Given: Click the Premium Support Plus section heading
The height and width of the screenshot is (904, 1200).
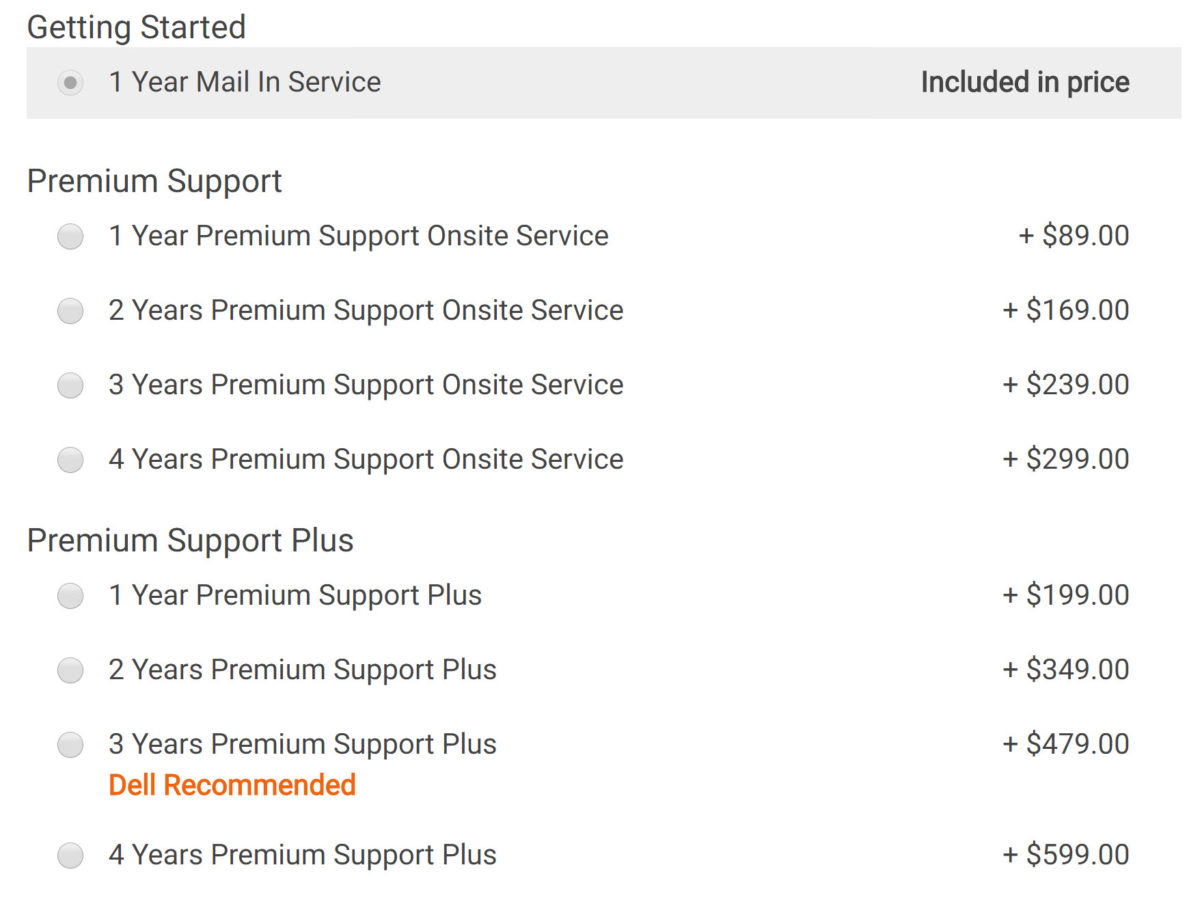Looking at the screenshot, I should point(192,541).
